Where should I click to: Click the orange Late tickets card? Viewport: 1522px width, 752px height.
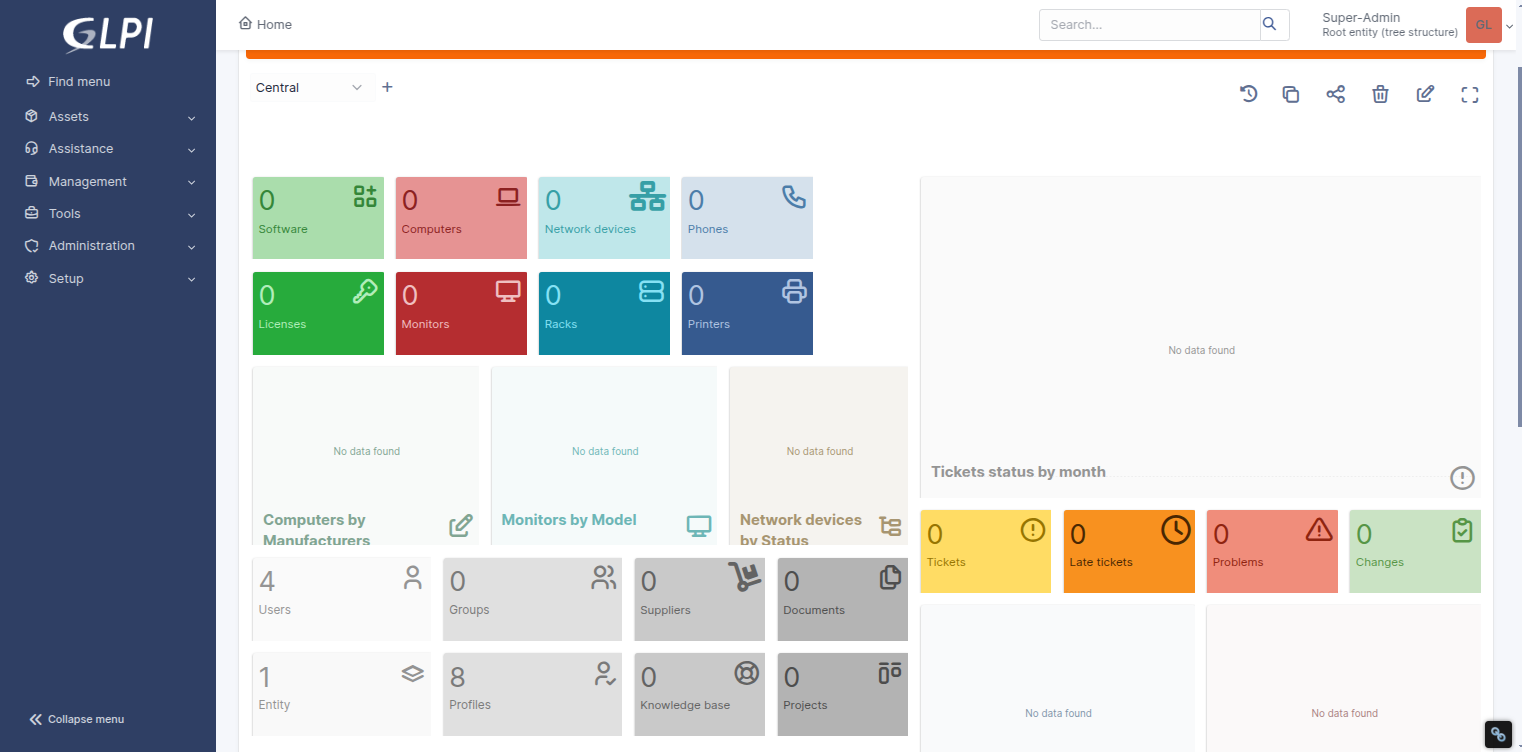(x=1128, y=551)
